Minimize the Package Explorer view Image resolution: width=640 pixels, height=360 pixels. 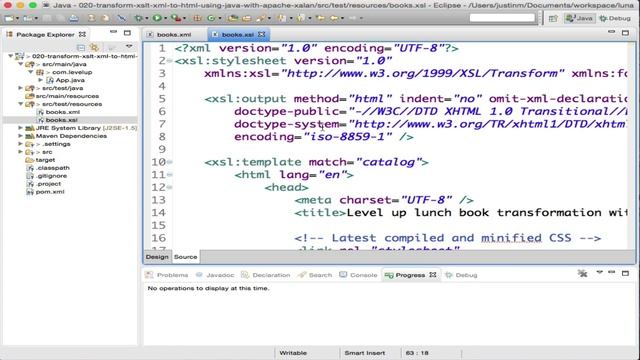coord(113,32)
